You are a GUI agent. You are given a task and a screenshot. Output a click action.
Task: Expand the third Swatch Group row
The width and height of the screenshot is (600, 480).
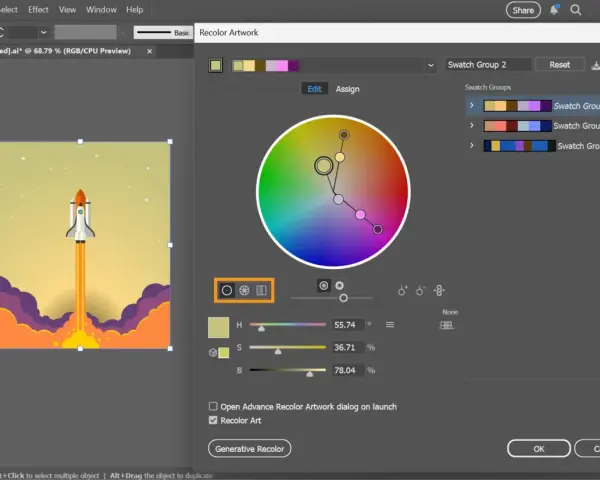click(x=472, y=145)
